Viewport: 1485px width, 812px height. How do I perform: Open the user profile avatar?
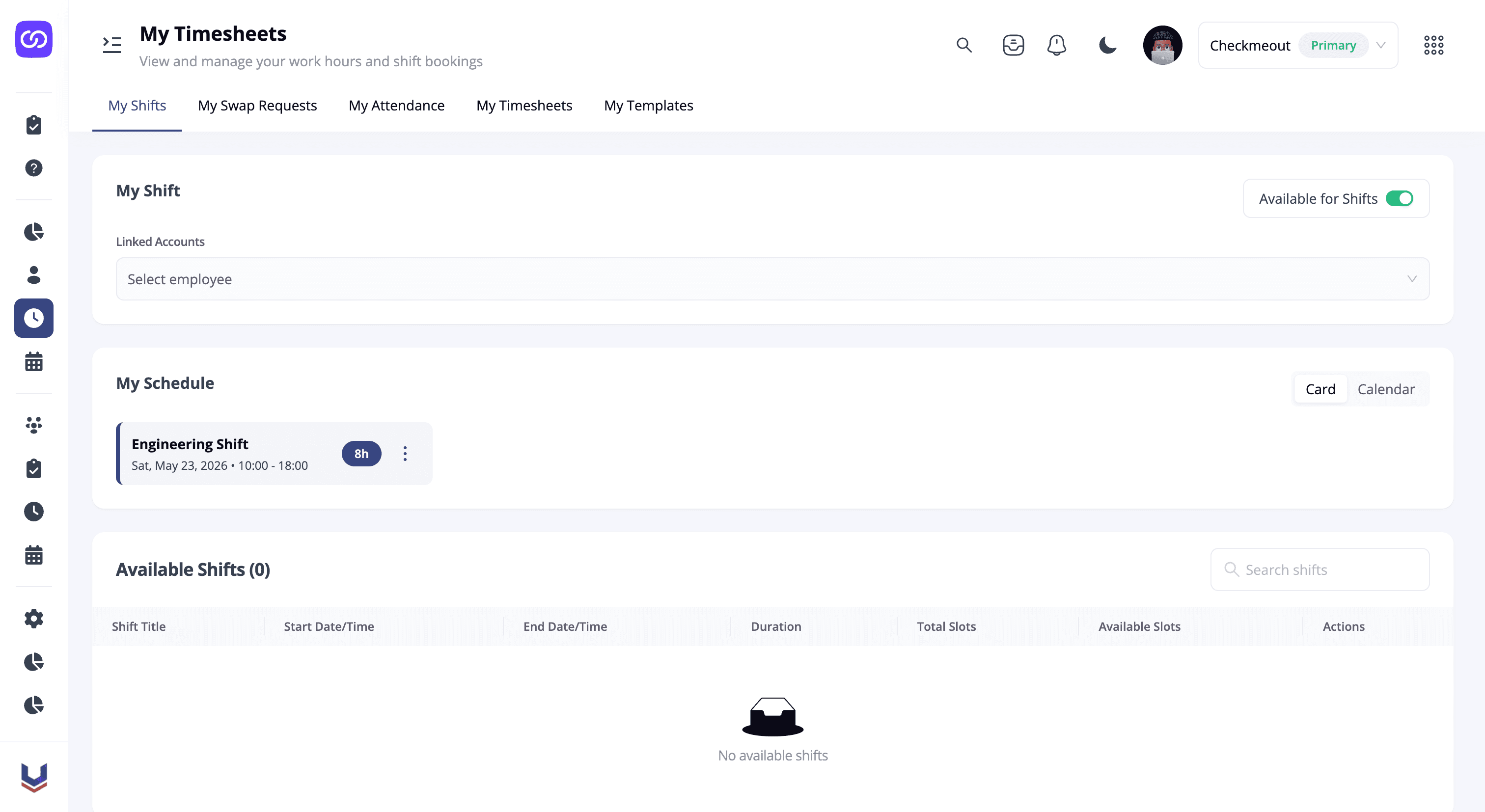coord(1162,45)
